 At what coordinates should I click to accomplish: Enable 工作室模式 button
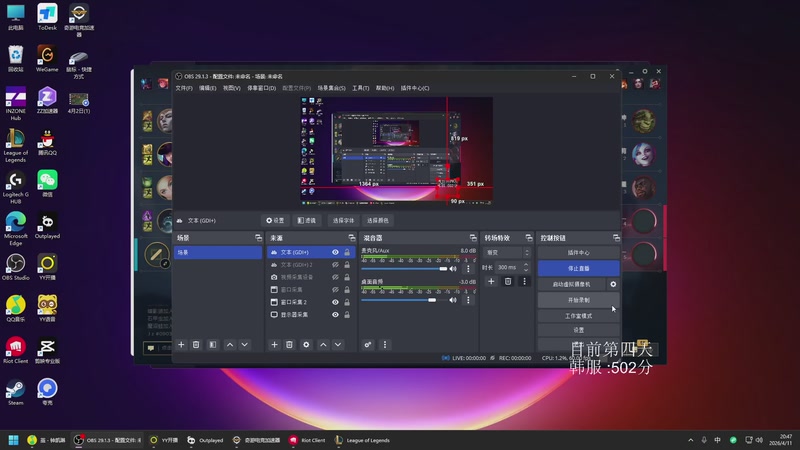[x=579, y=316]
